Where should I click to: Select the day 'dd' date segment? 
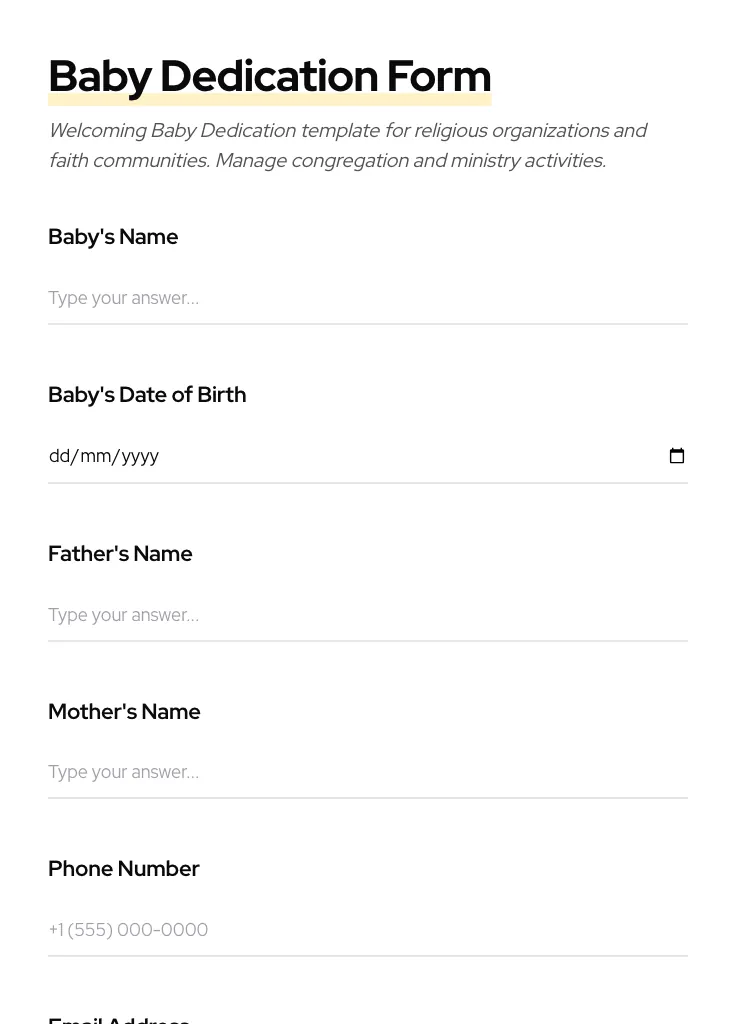[x=59, y=456]
